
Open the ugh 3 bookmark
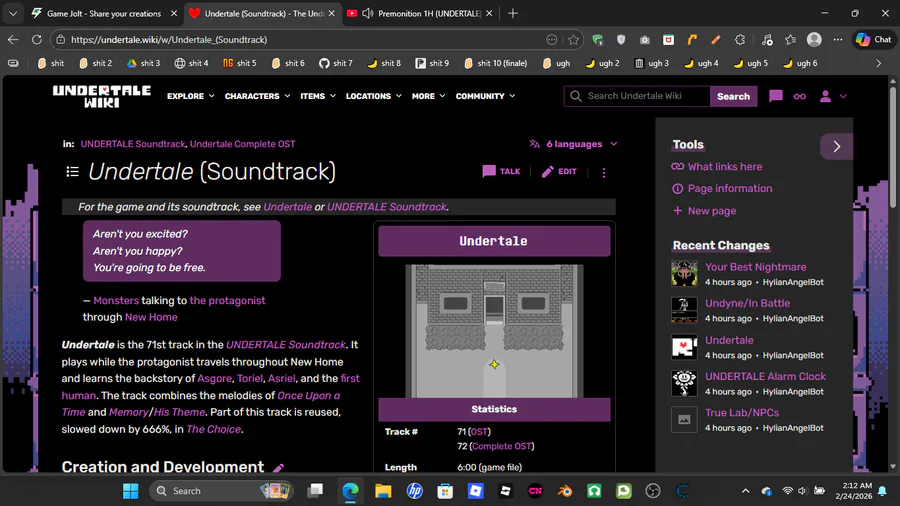(x=651, y=63)
